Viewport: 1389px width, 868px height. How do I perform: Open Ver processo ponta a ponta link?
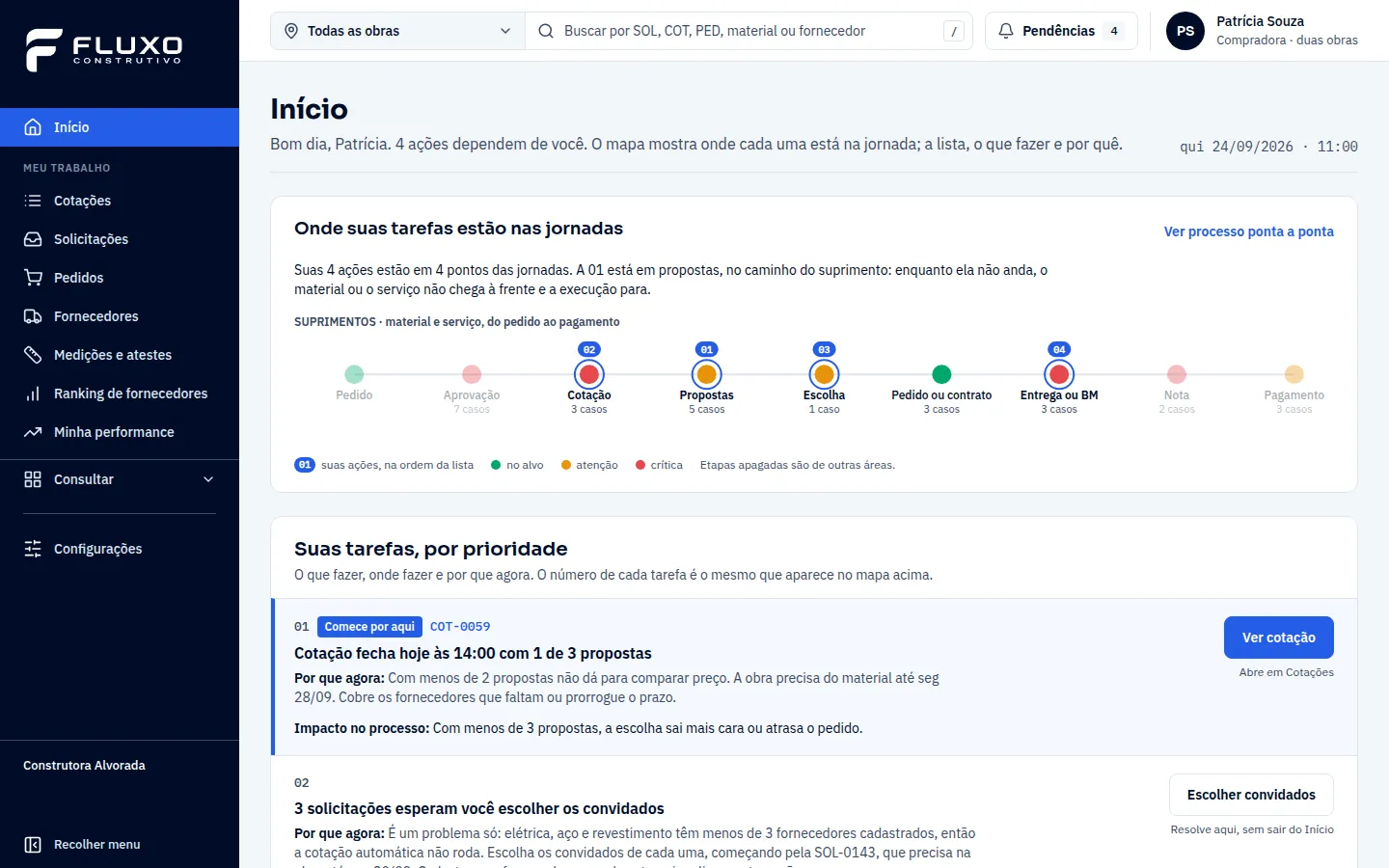[x=1249, y=231]
